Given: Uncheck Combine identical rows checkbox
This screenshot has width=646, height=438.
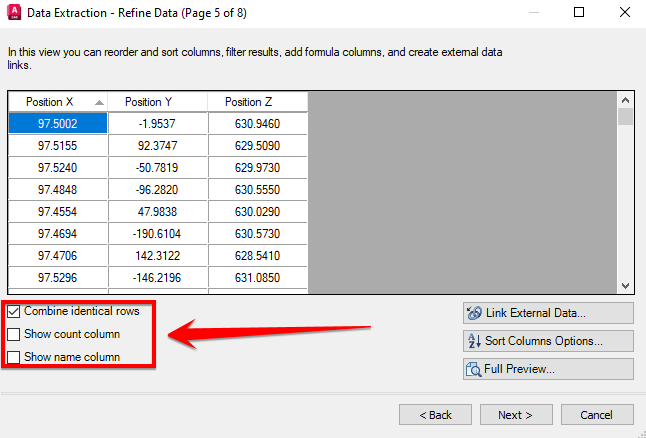Looking at the screenshot, I should [x=14, y=312].
